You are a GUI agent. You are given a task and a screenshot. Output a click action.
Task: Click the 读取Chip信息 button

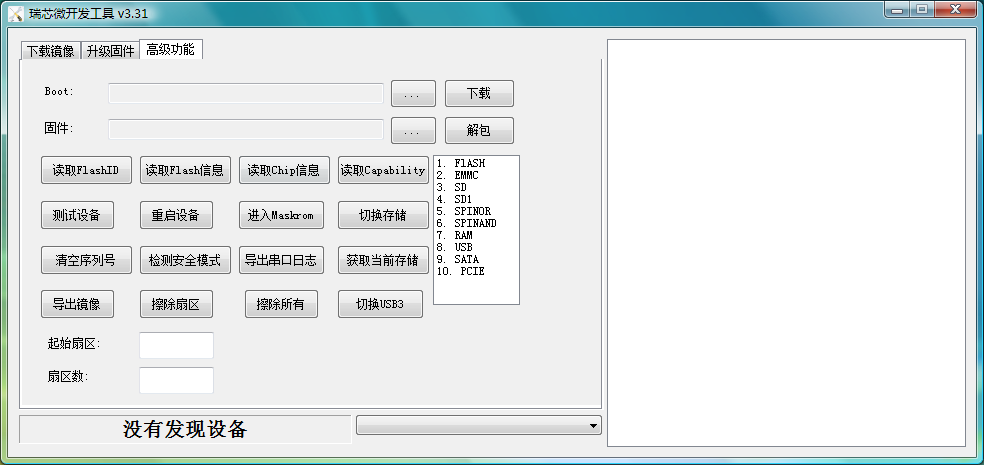[x=283, y=170]
